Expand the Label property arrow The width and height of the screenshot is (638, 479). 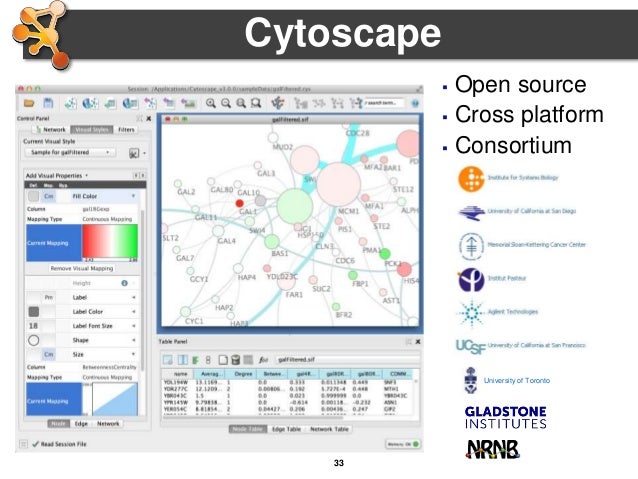click(133, 297)
